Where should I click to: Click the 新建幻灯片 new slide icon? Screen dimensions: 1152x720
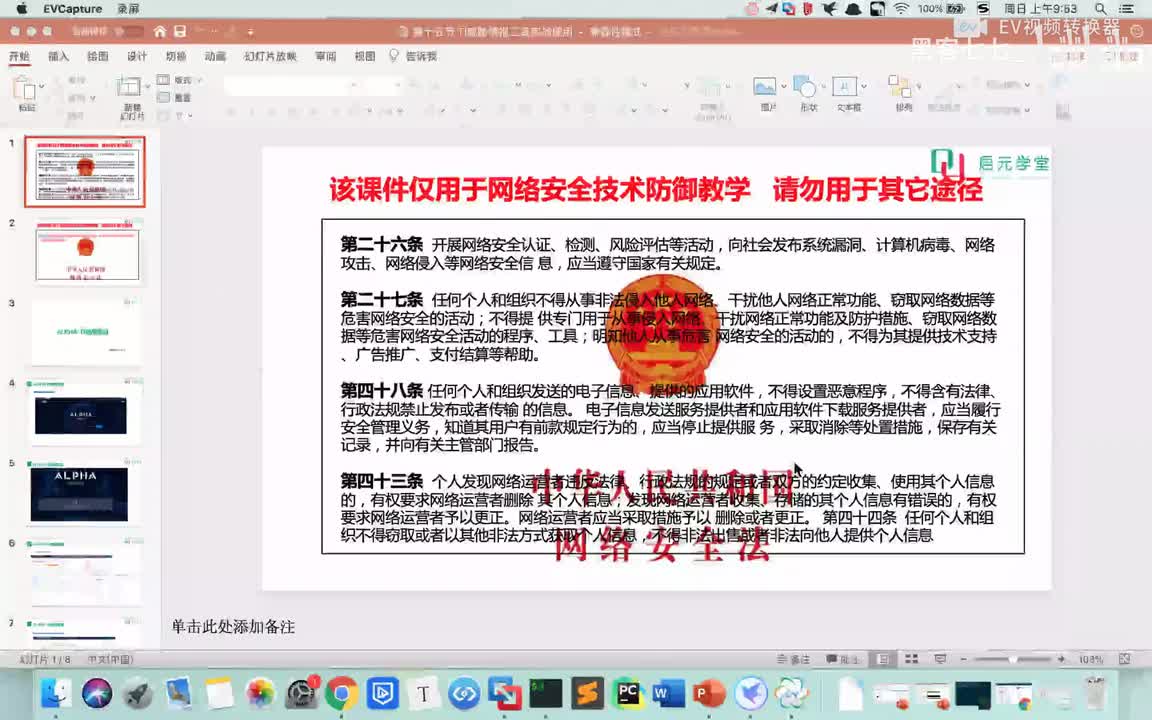coord(129,87)
